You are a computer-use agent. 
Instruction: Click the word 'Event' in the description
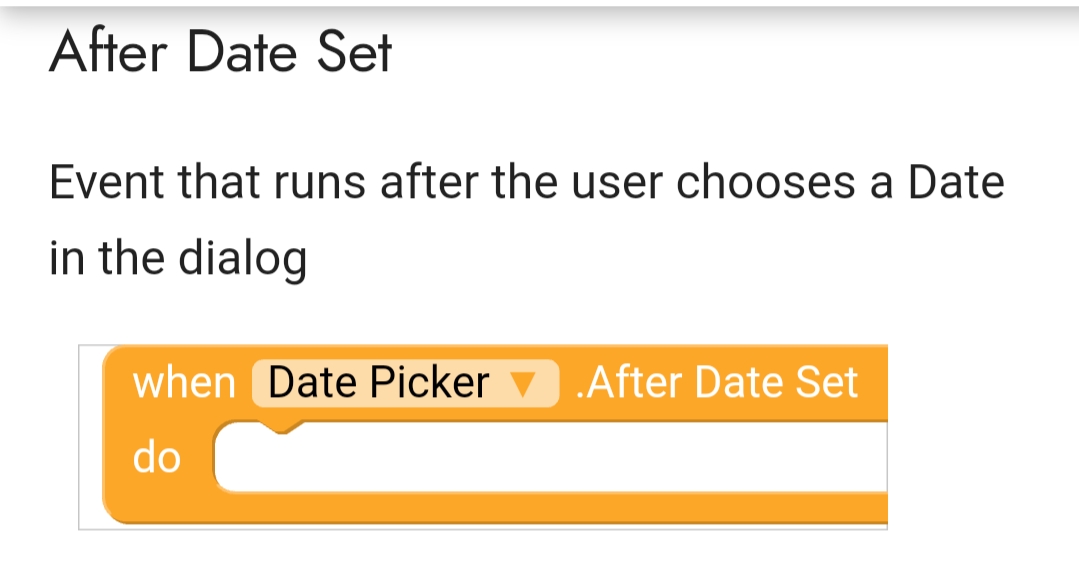click(107, 183)
